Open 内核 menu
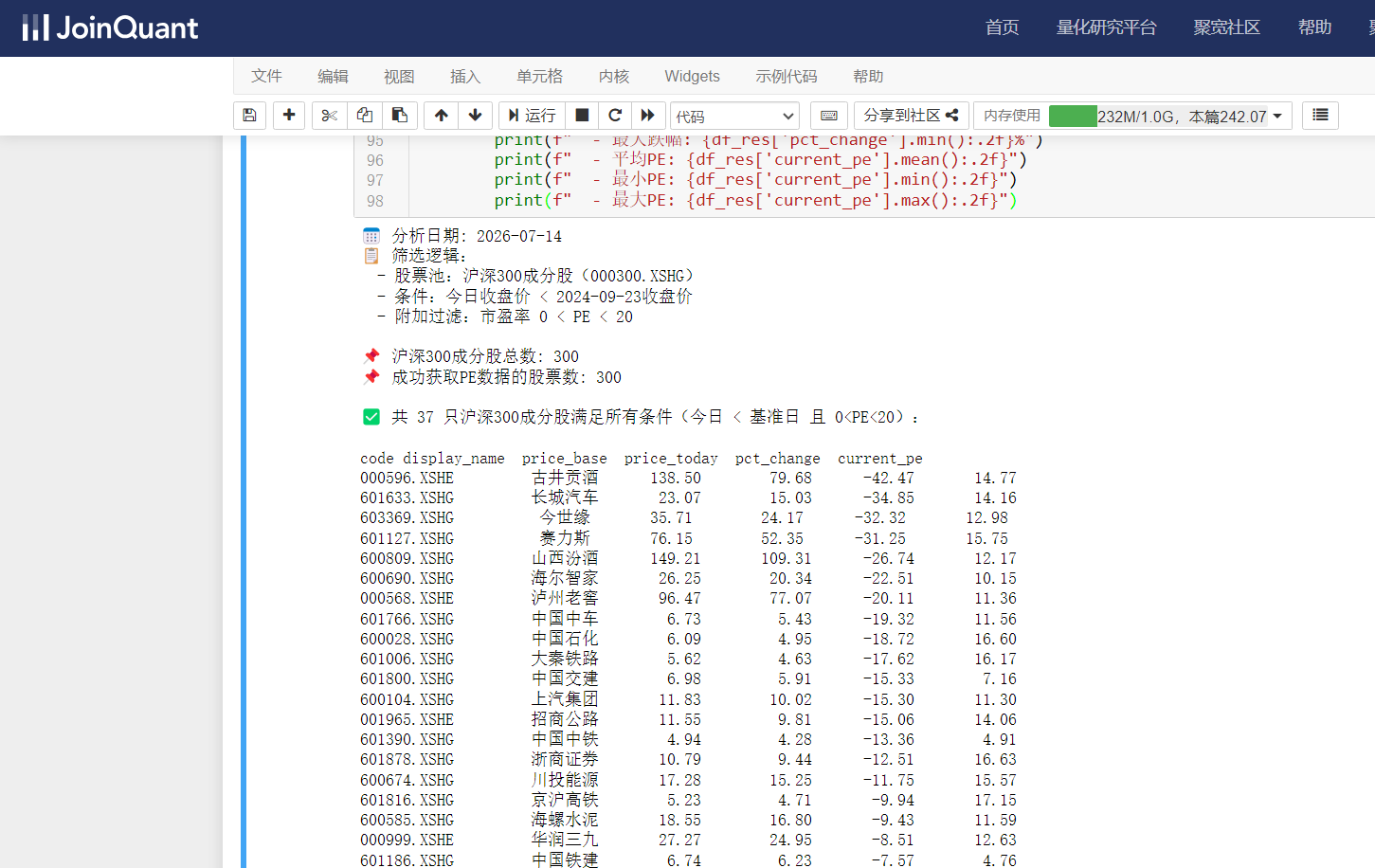 coord(614,76)
